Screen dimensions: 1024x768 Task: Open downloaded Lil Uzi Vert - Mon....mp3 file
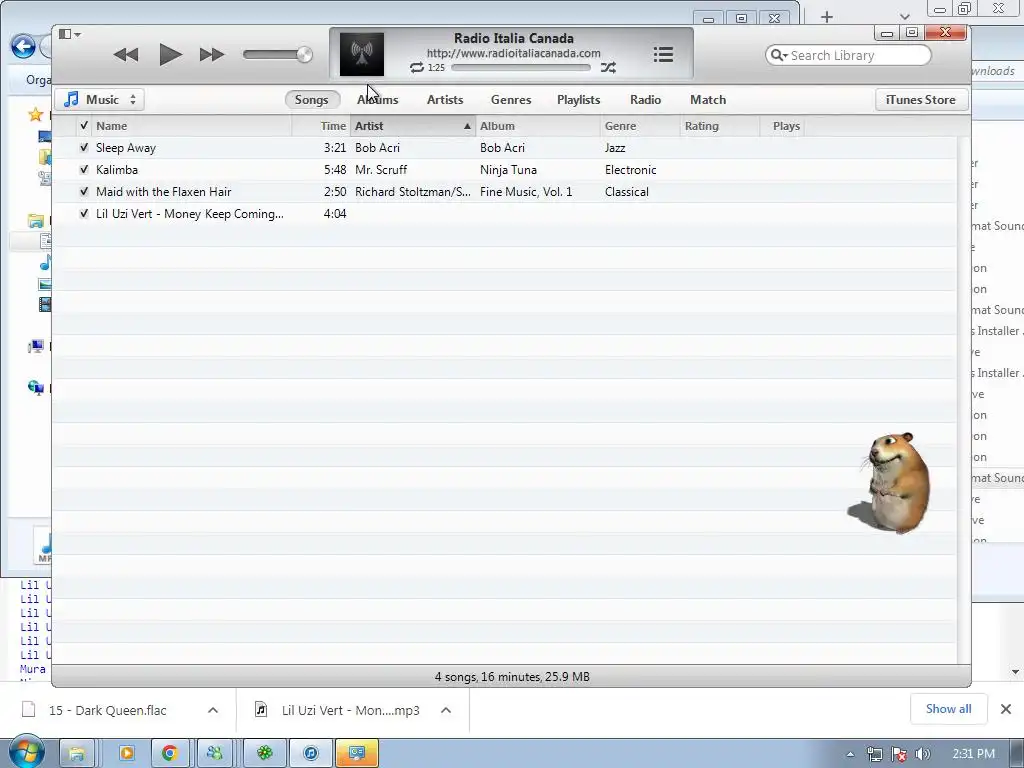(x=351, y=711)
